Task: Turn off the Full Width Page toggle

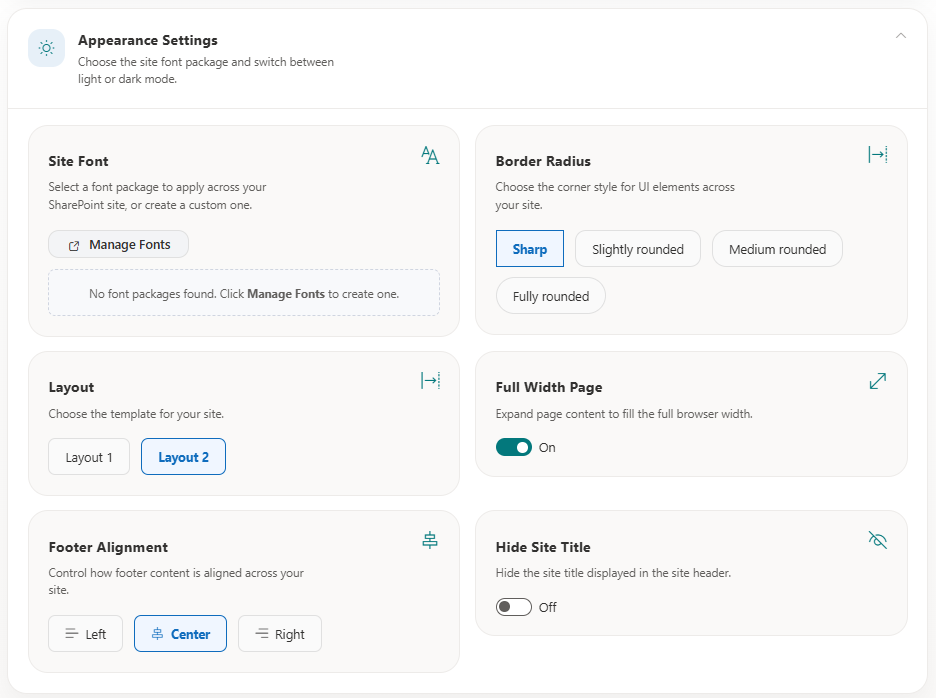Action: 513,447
